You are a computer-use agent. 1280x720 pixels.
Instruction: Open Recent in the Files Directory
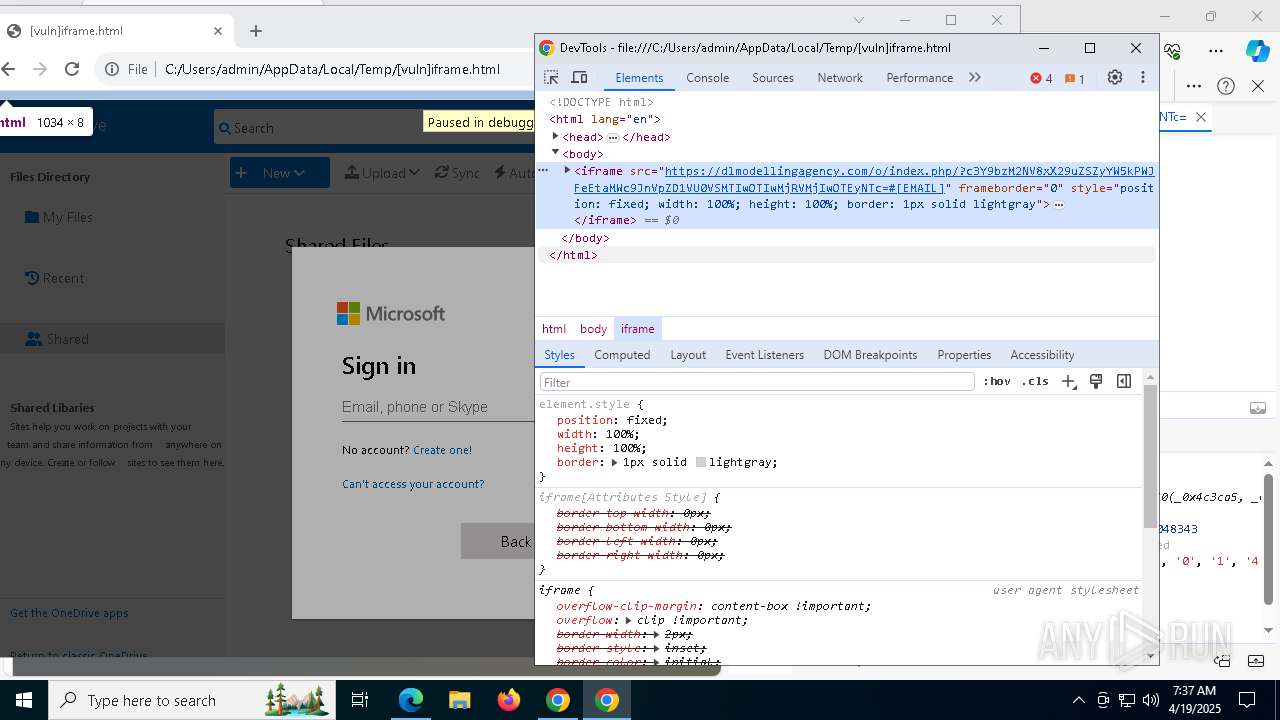[x=54, y=278]
